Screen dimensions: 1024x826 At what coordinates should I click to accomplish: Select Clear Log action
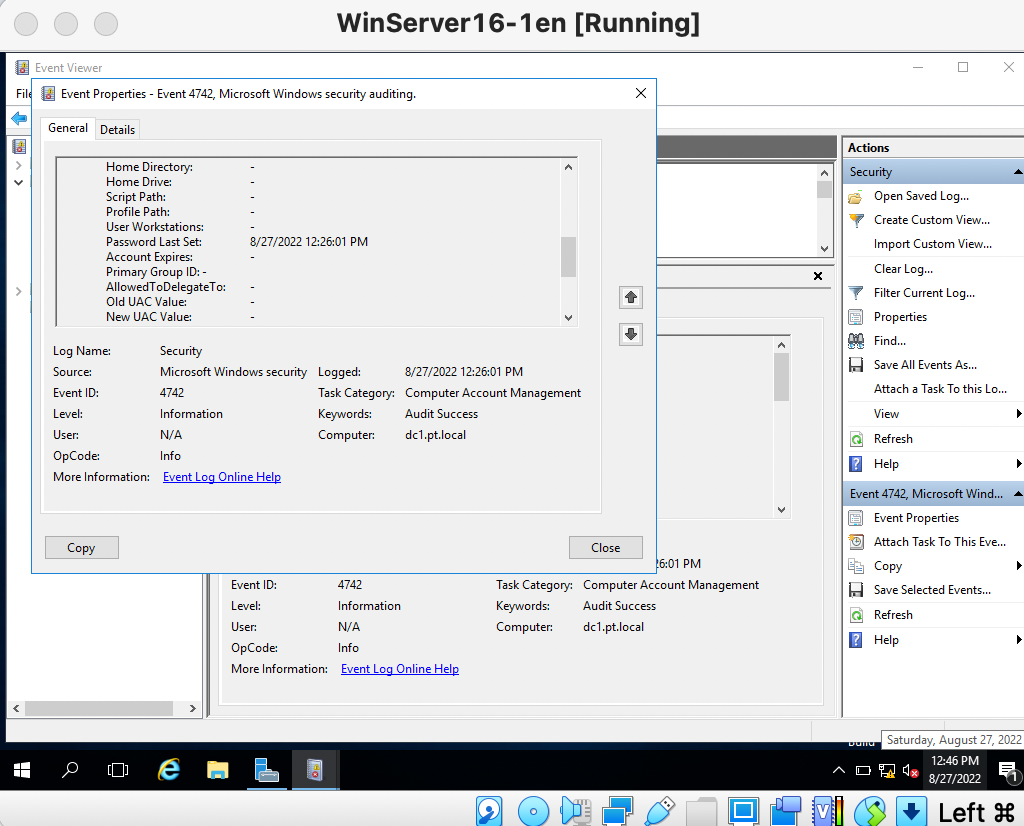tap(903, 269)
